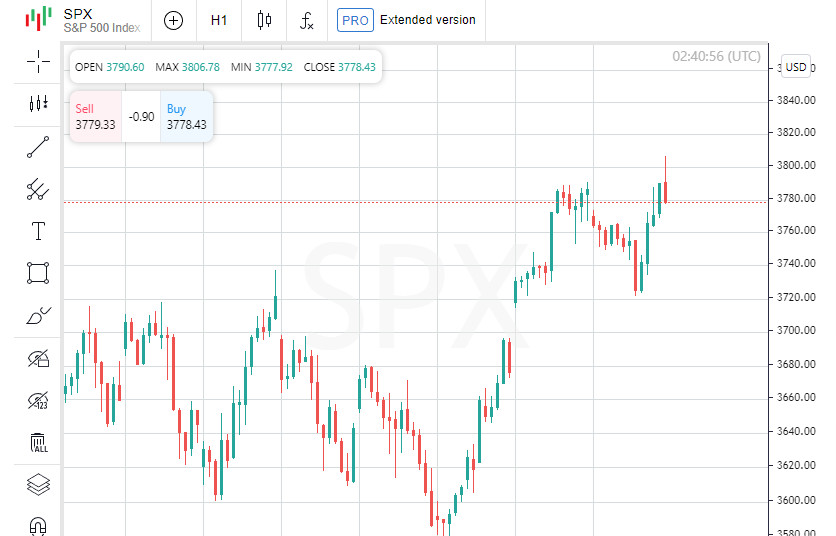
Task: Open the H1 timeframe selector
Action: pyautogui.click(x=219, y=20)
